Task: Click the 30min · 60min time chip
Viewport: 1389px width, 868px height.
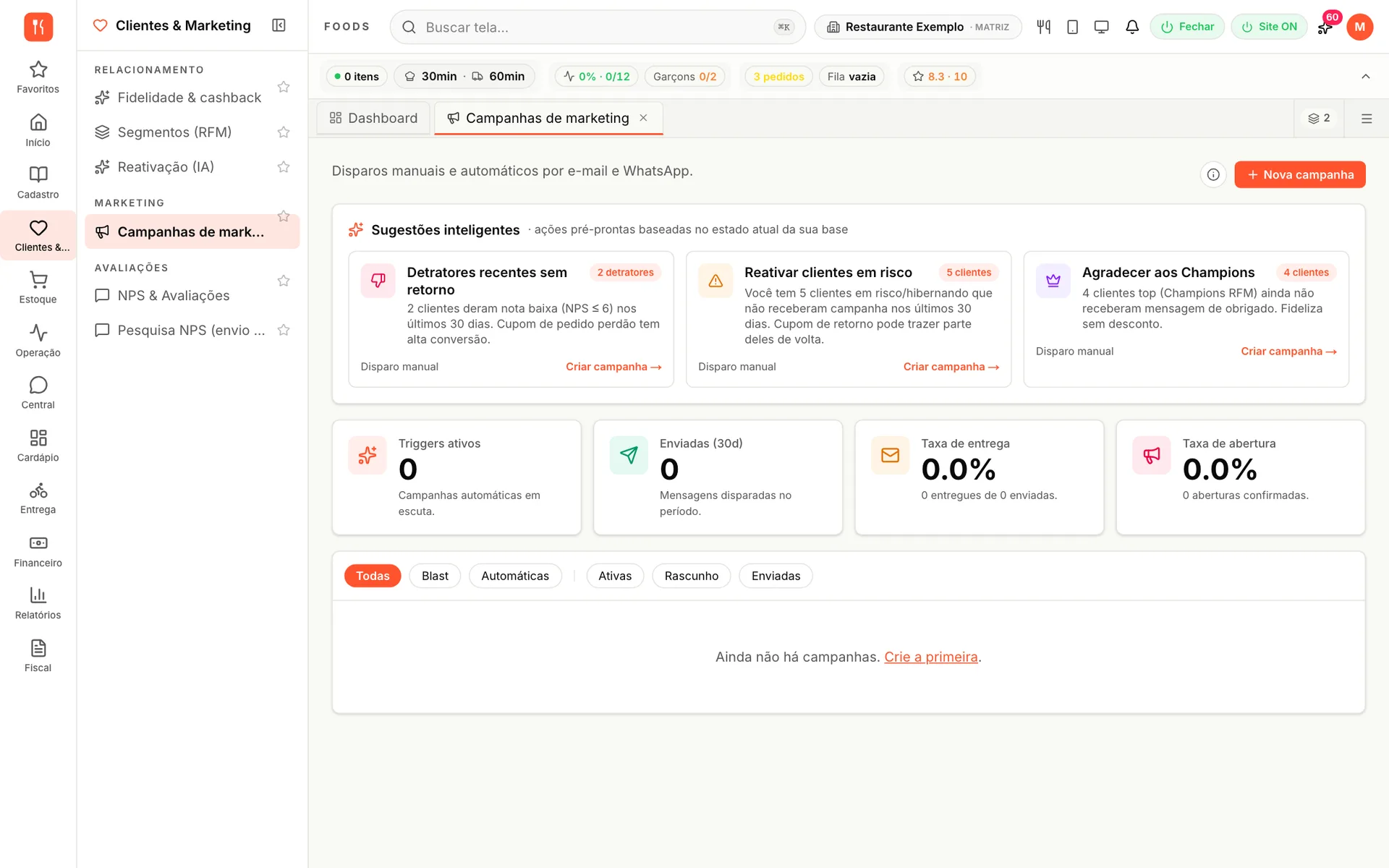Action: click(x=464, y=76)
